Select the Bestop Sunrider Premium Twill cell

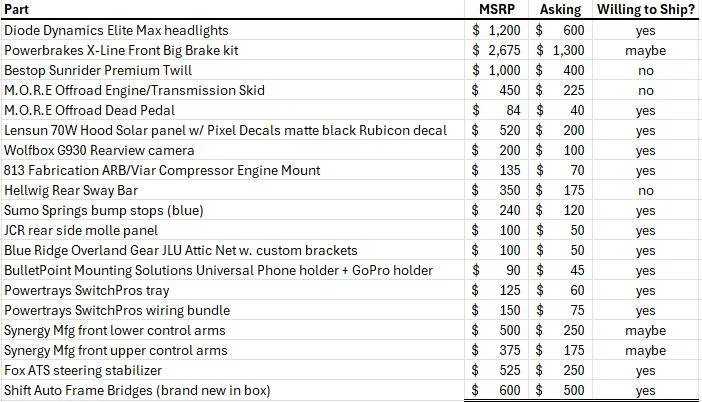click(232, 70)
